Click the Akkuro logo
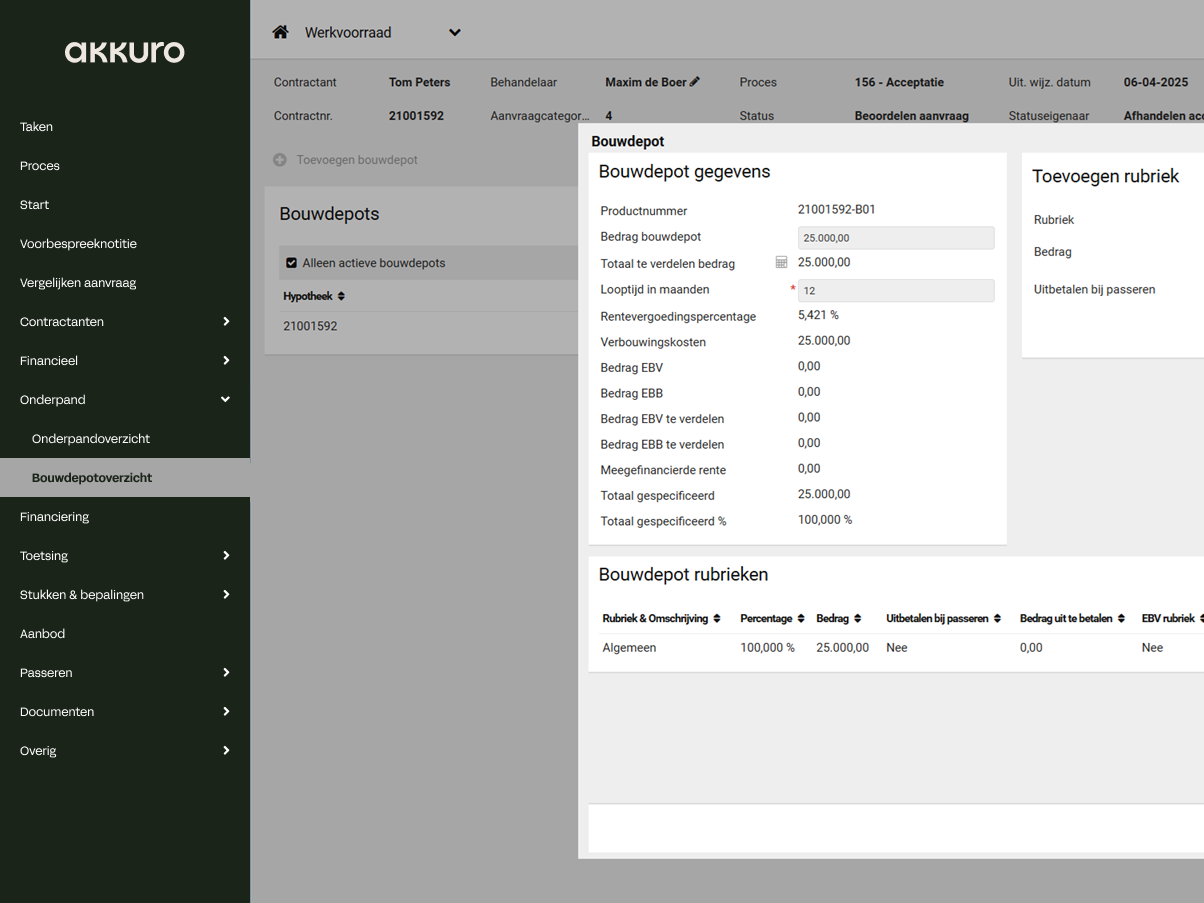Viewport: 1204px width, 903px height. click(x=125, y=52)
